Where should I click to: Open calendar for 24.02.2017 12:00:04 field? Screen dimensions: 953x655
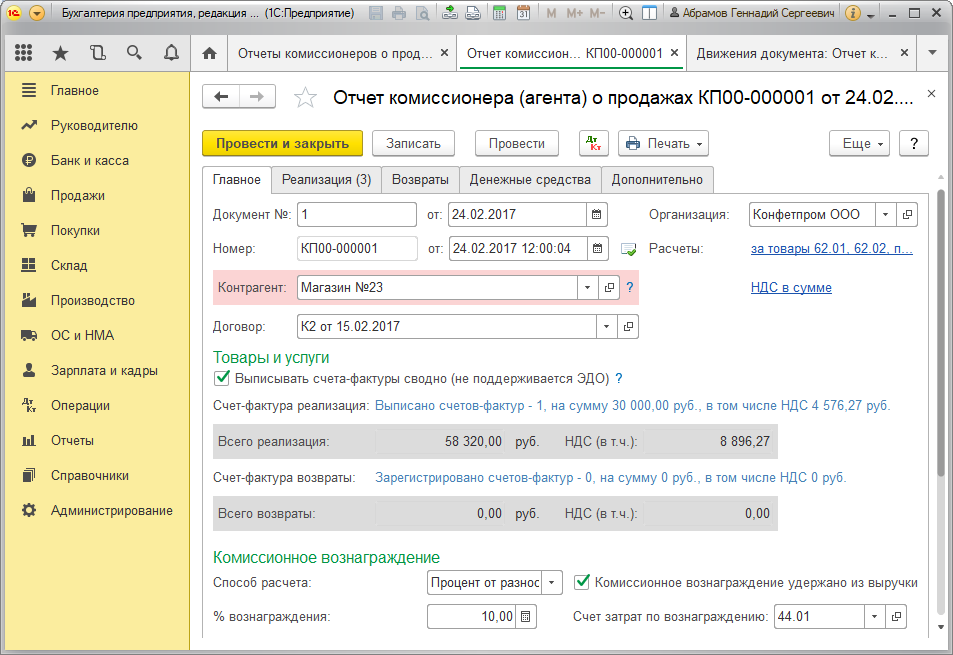pos(597,249)
